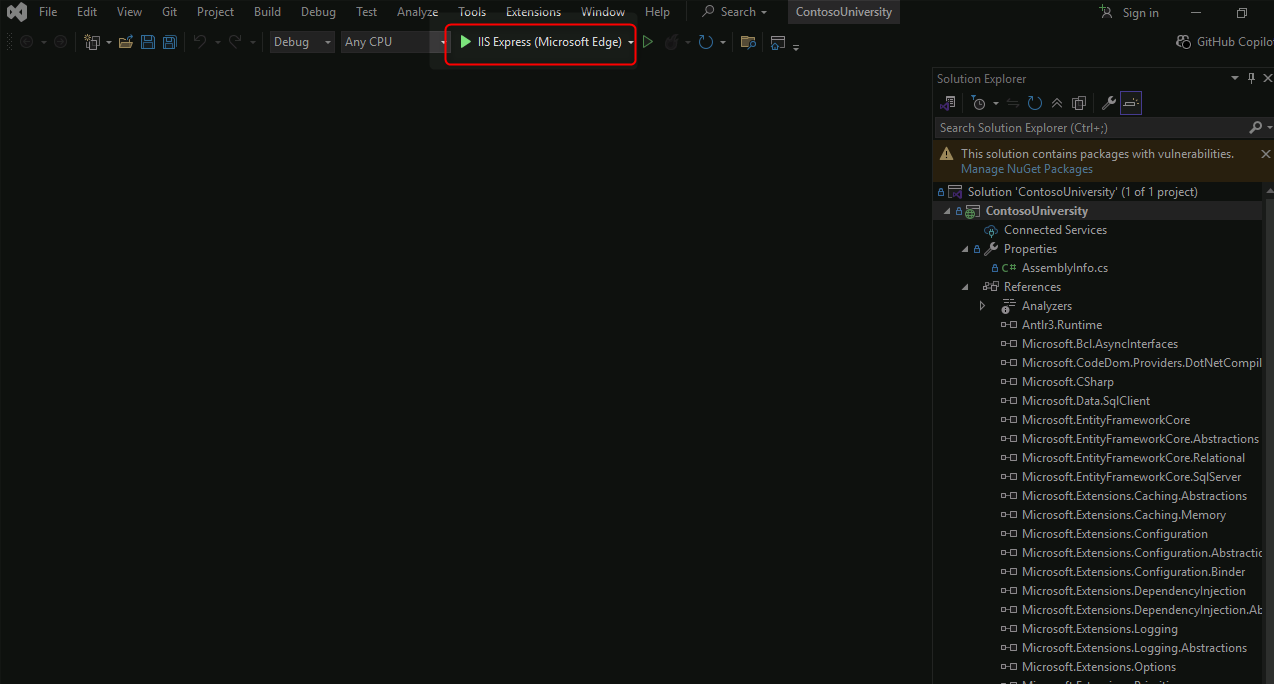Open Solution Explorer window options dropdown
This screenshot has height=684, width=1274.
(1234, 78)
